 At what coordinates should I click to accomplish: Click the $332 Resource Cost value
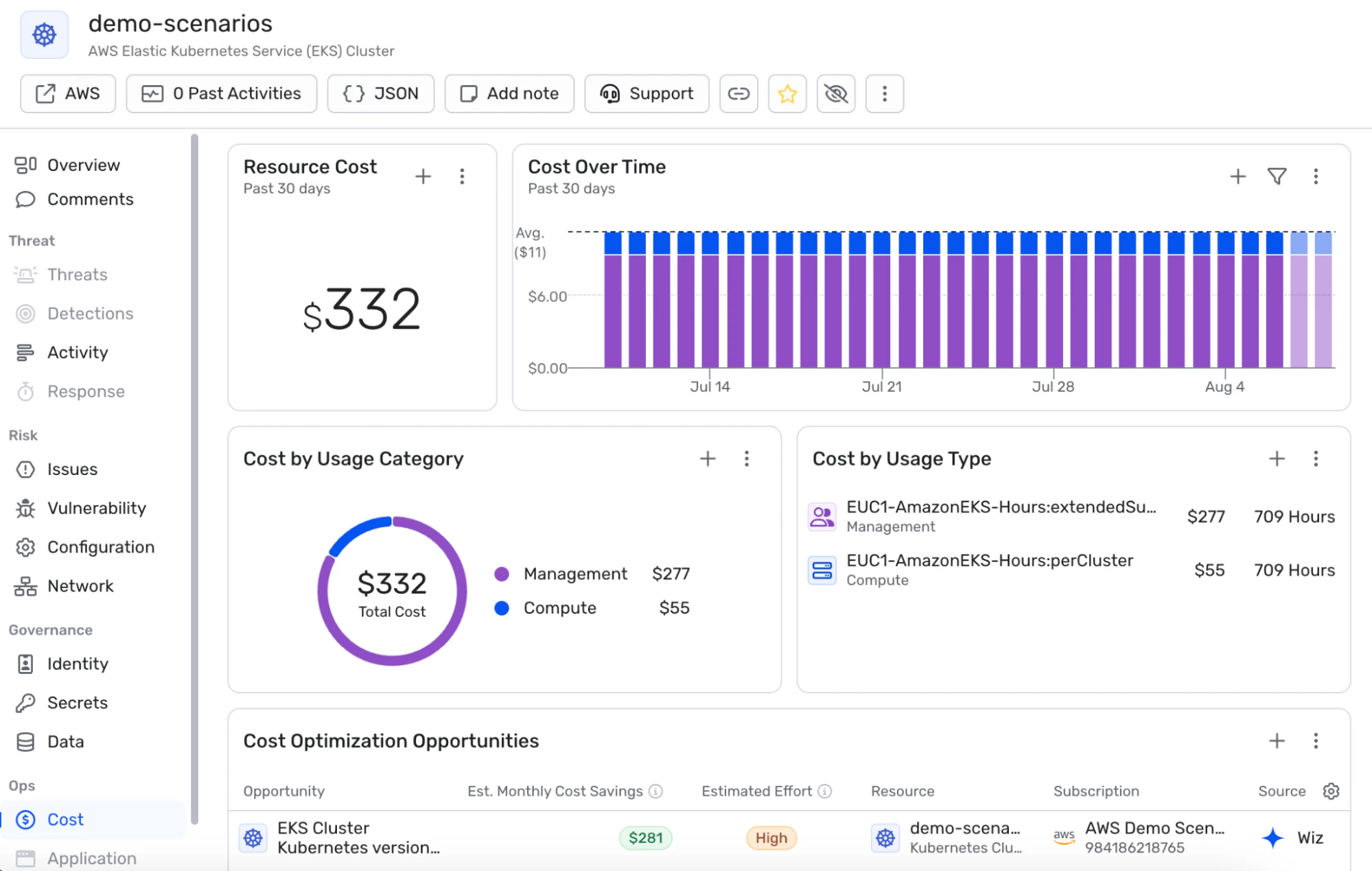[x=362, y=310]
